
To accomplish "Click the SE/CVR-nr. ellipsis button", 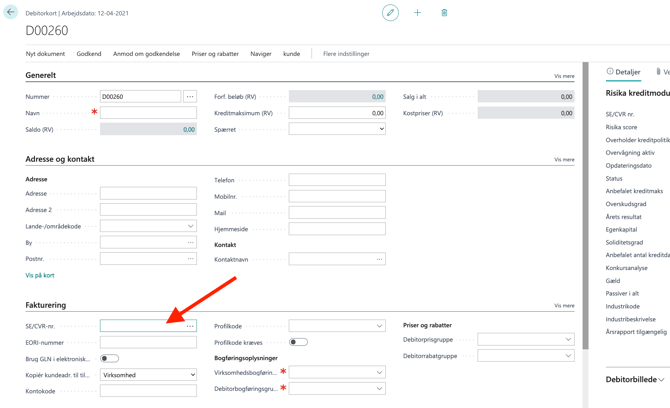I will pyautogui.click(x=190, y=326).
